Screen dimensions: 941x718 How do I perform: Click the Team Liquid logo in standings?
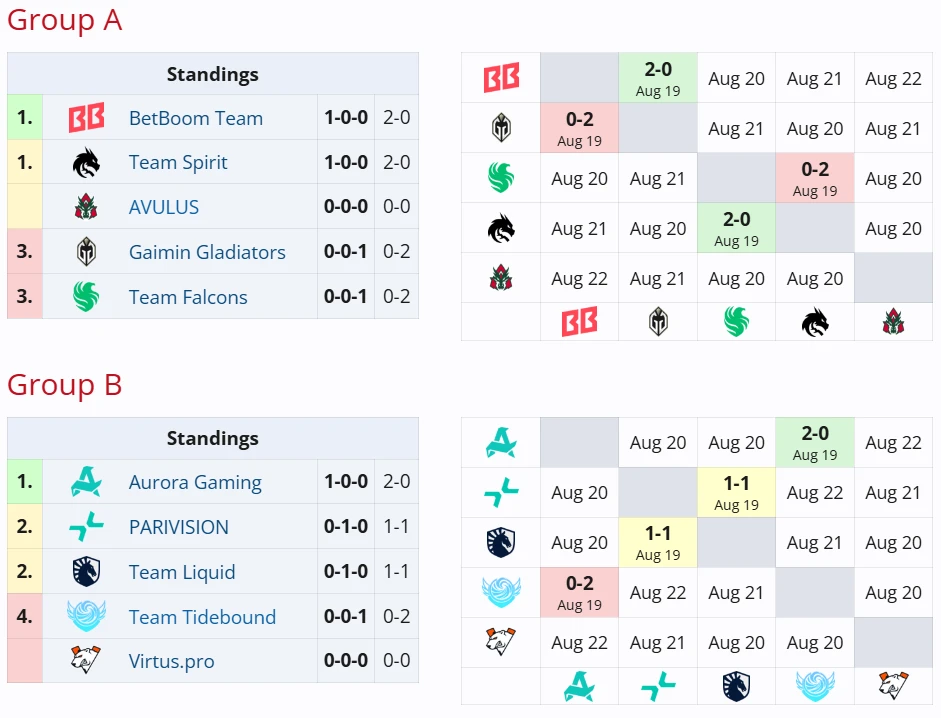[86, 572]
